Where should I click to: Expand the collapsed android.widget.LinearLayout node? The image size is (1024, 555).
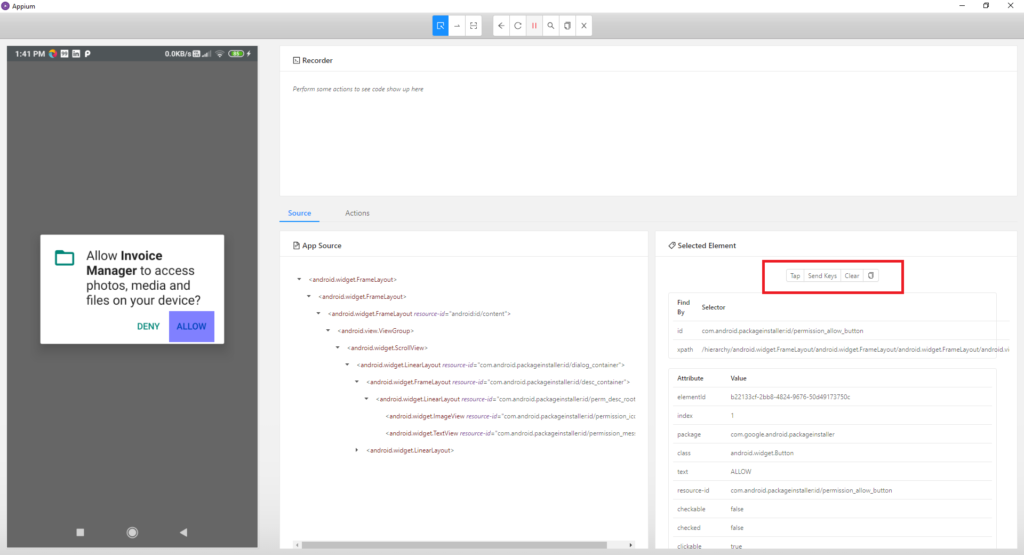tap(357, 450)
